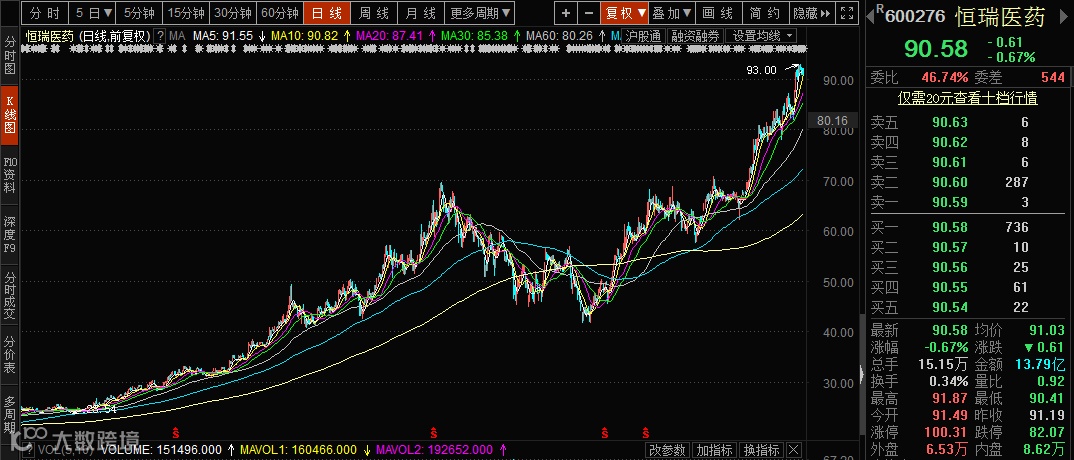Switch to 15分钟 chart period
This screenshot has height=460, width=1074.
186,12
